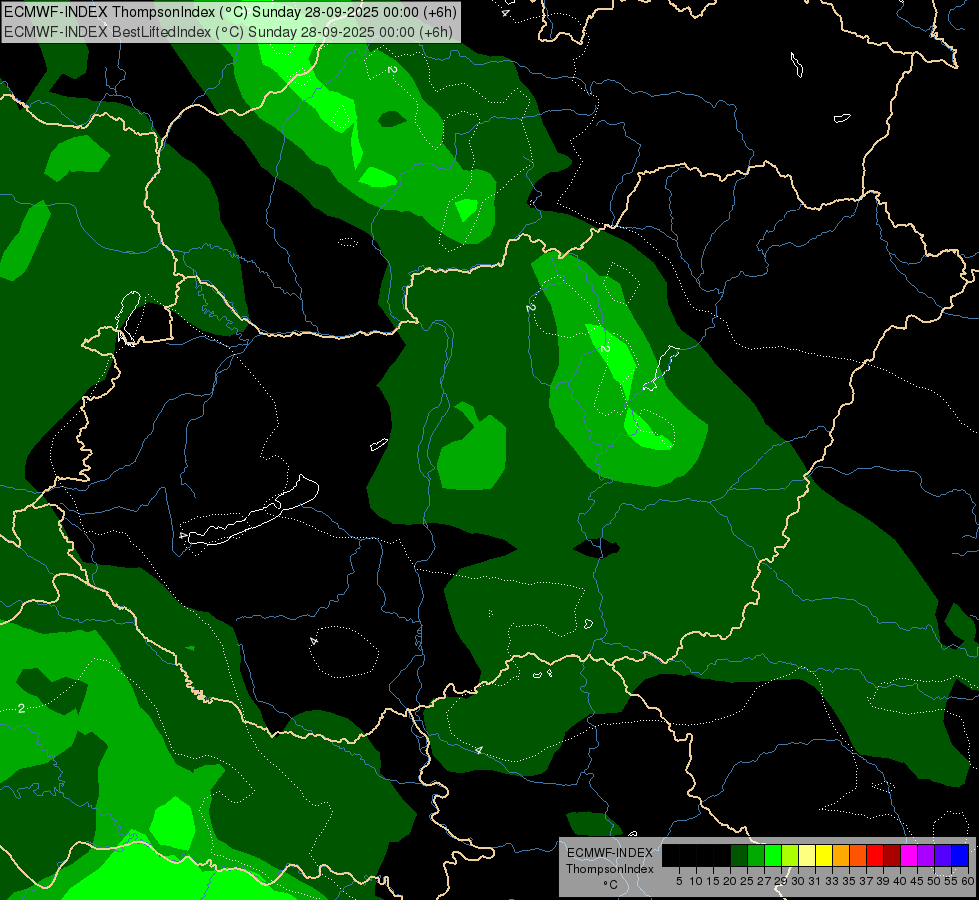Select the indigo 50–55 legend swatch
The width and height of the screenshot is (979, 900).
coord(943,855)
